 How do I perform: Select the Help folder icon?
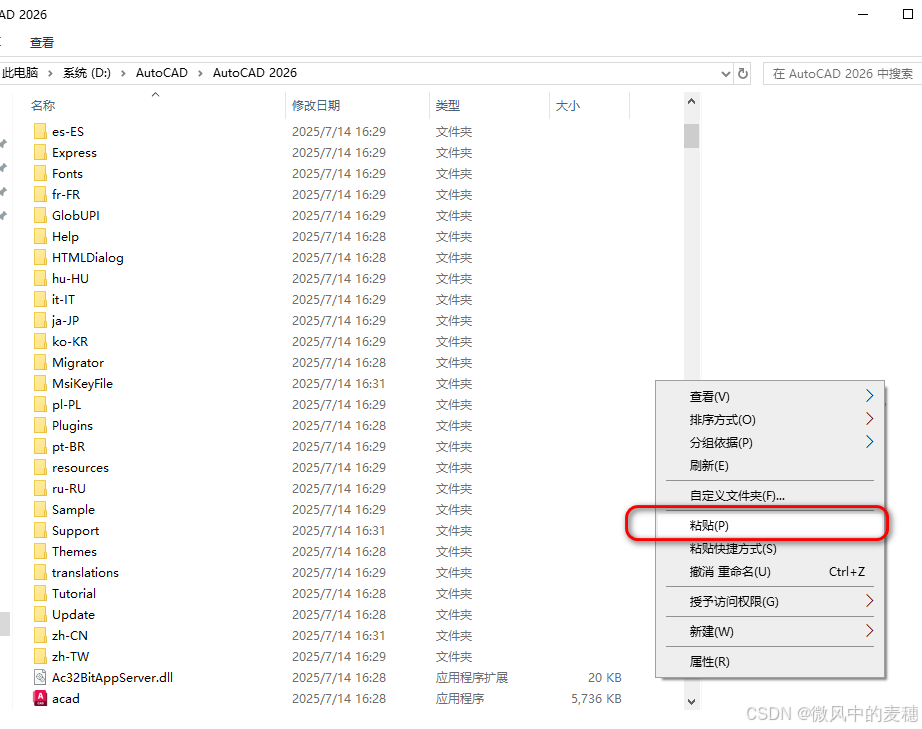point(40,236)
